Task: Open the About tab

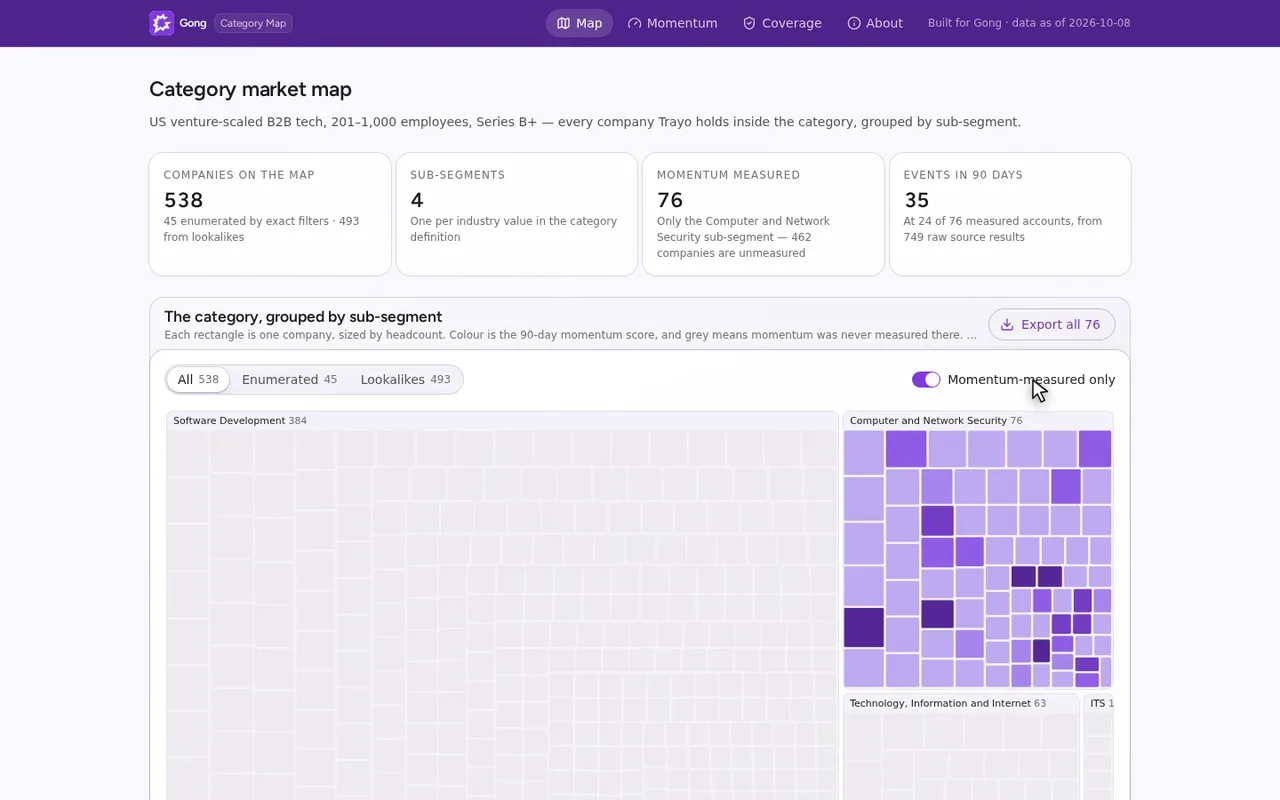Action: click(x=875, y=23)
